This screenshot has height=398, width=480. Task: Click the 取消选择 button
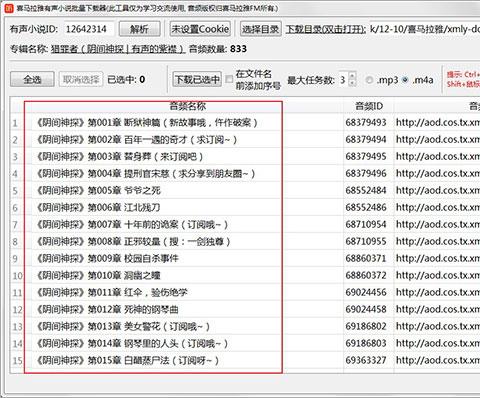[x=81, y=79]
